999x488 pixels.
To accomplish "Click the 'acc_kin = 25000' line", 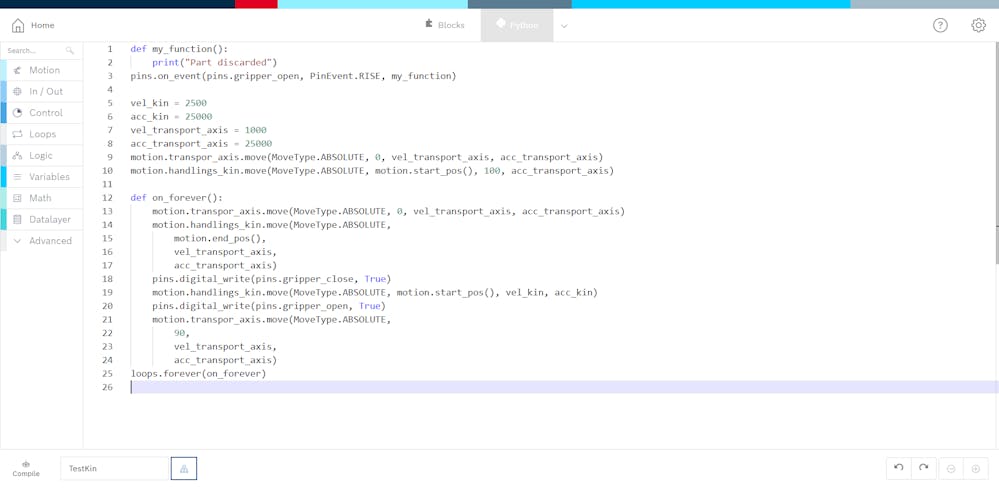I will (171, 117).
